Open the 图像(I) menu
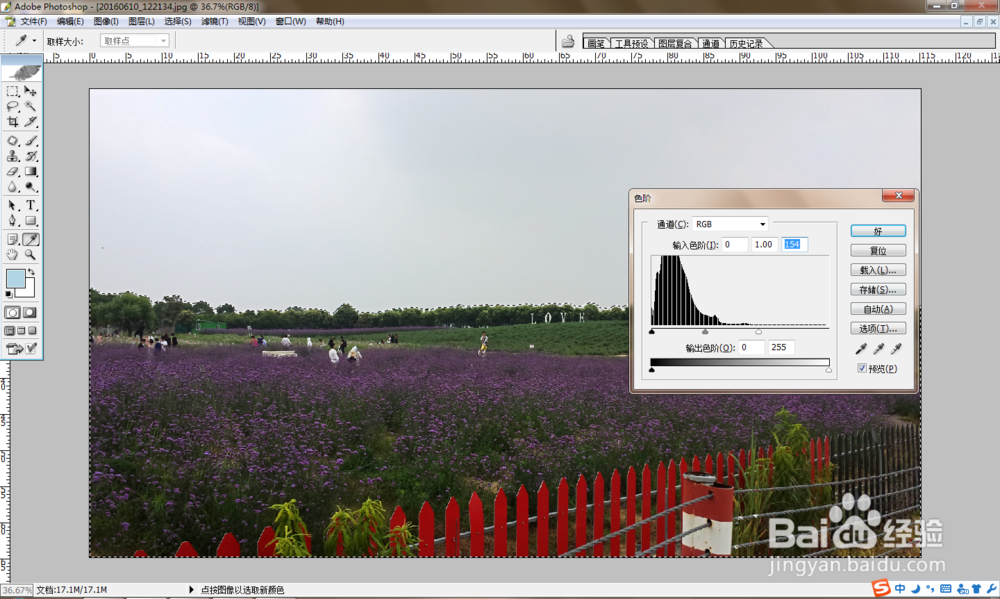Screen dimensions: 1000x599 pyautogui.click(x=106, y=22)
